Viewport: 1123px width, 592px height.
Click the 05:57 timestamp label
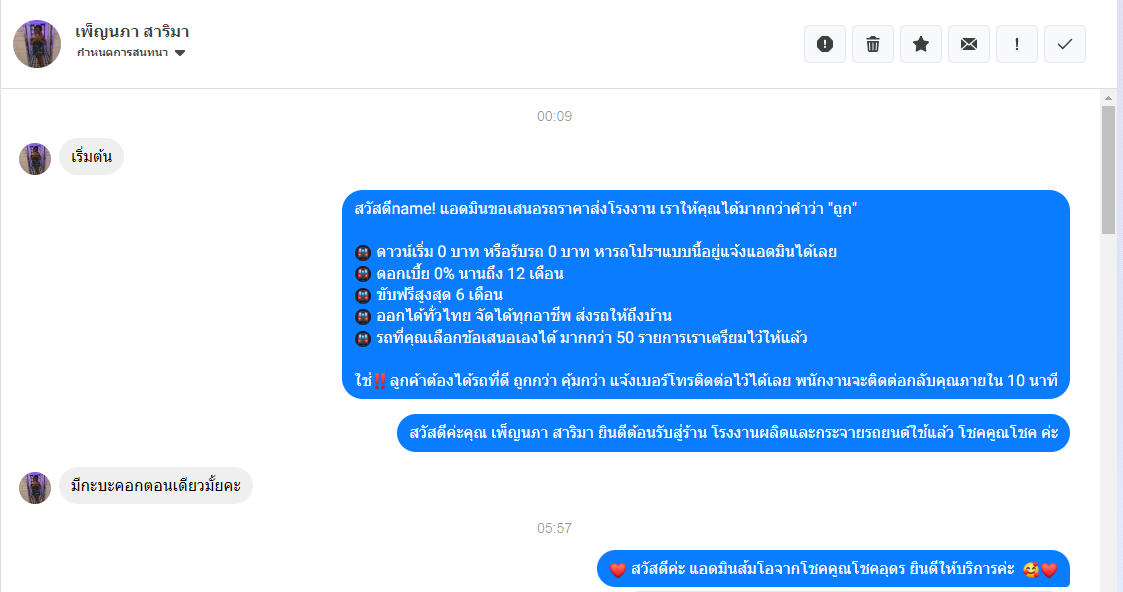click(x=554, y=528)
